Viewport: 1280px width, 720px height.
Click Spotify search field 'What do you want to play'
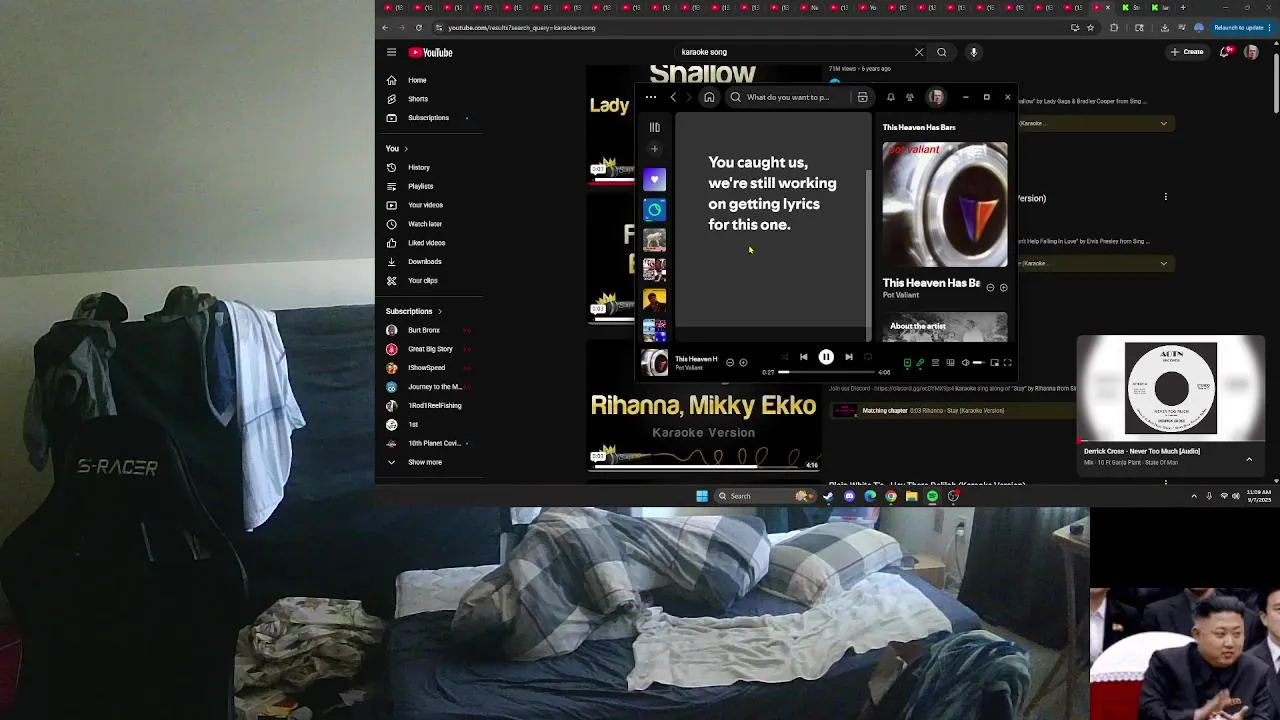788,97
